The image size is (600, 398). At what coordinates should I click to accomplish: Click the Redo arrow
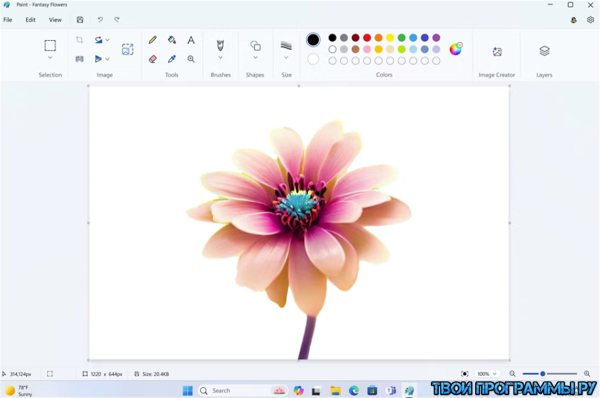pos(117,20)
